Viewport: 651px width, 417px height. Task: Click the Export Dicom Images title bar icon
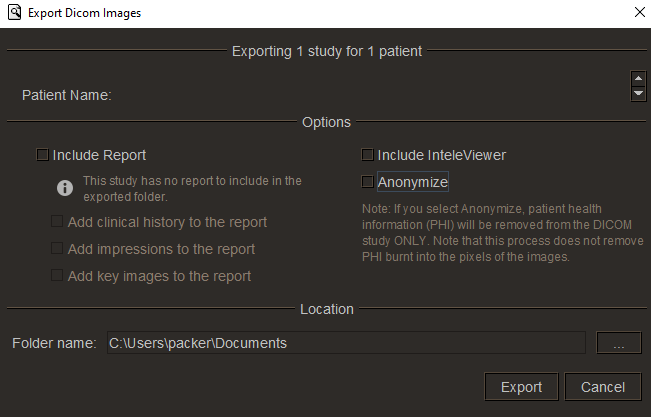15,12
